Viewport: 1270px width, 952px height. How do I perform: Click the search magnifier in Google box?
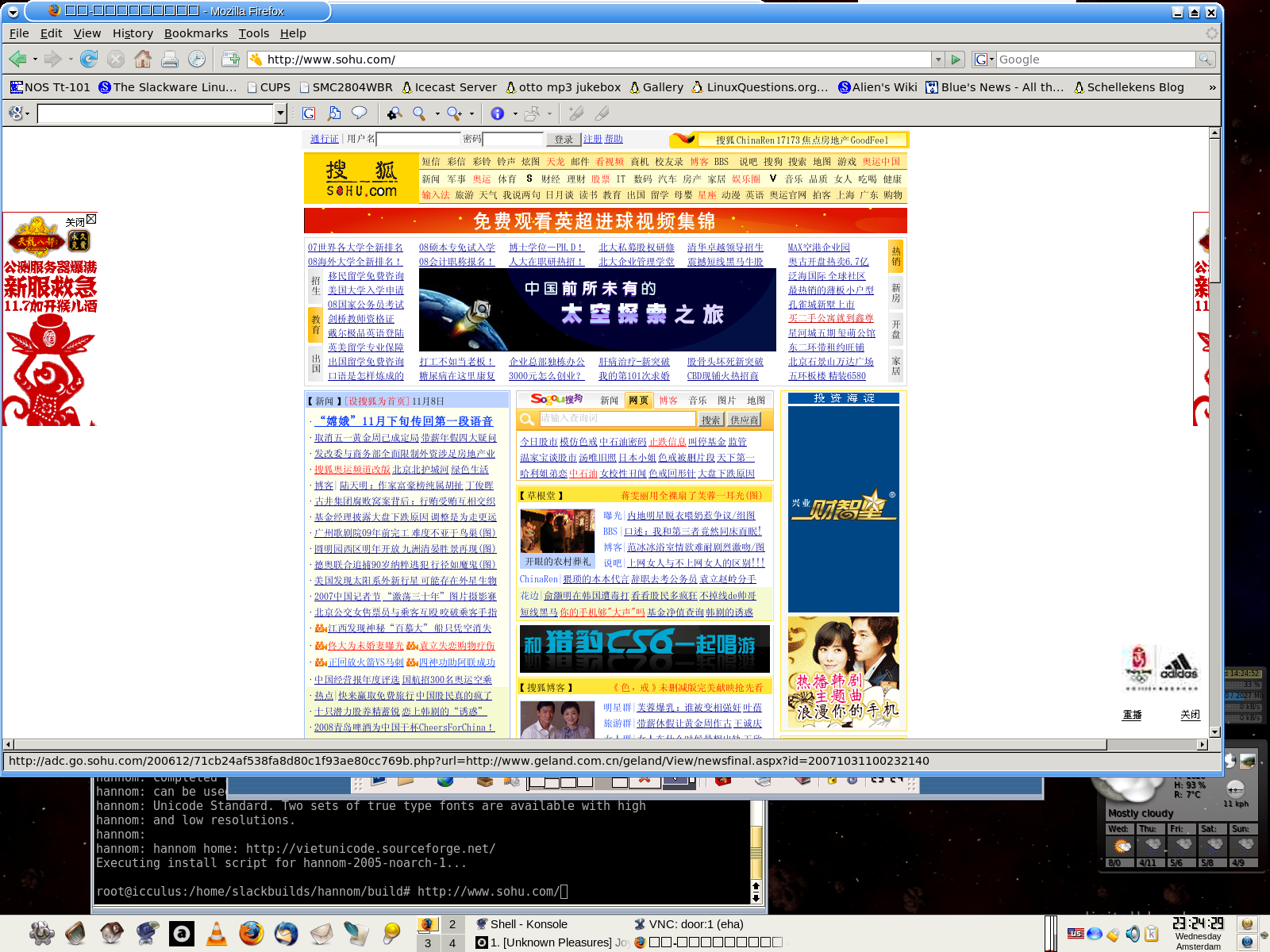1206,59
